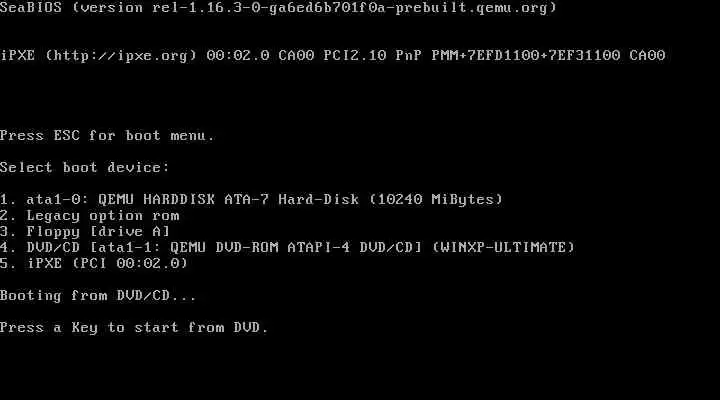The image size is (720, 400).
Task: Click the prebuilt.qemu.org text
Action: click(x=476, y=8)
